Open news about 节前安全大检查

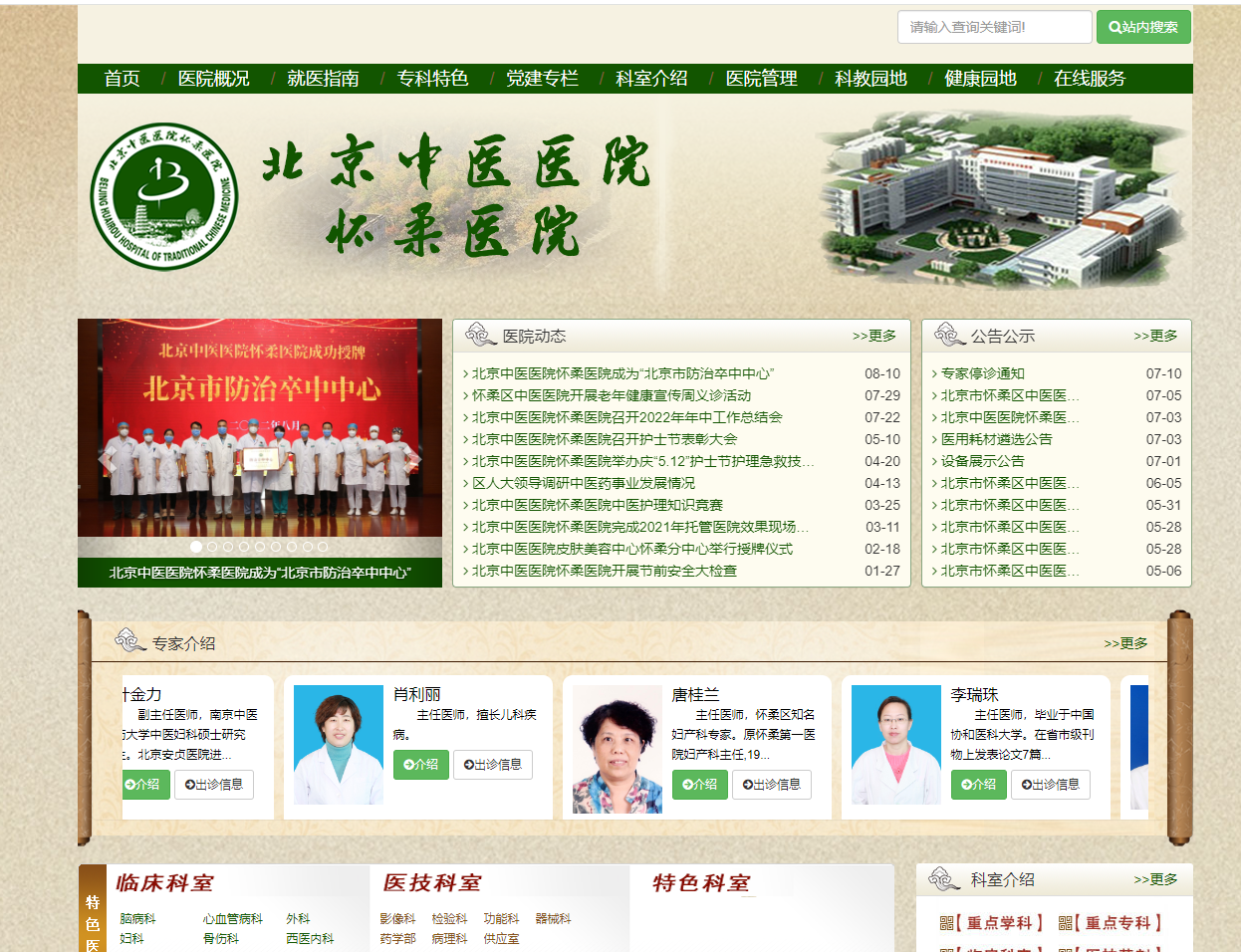pos(605,571)
